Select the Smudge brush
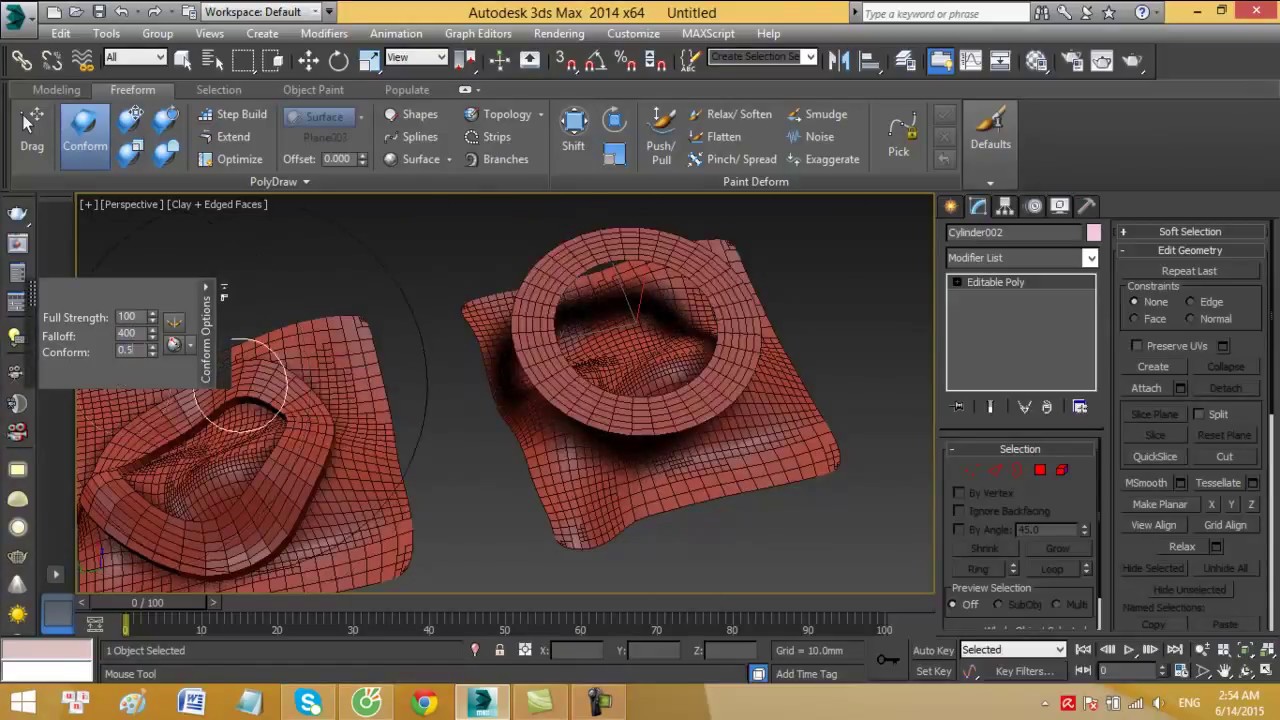1280x720 pixels. (x=817, y=114)
